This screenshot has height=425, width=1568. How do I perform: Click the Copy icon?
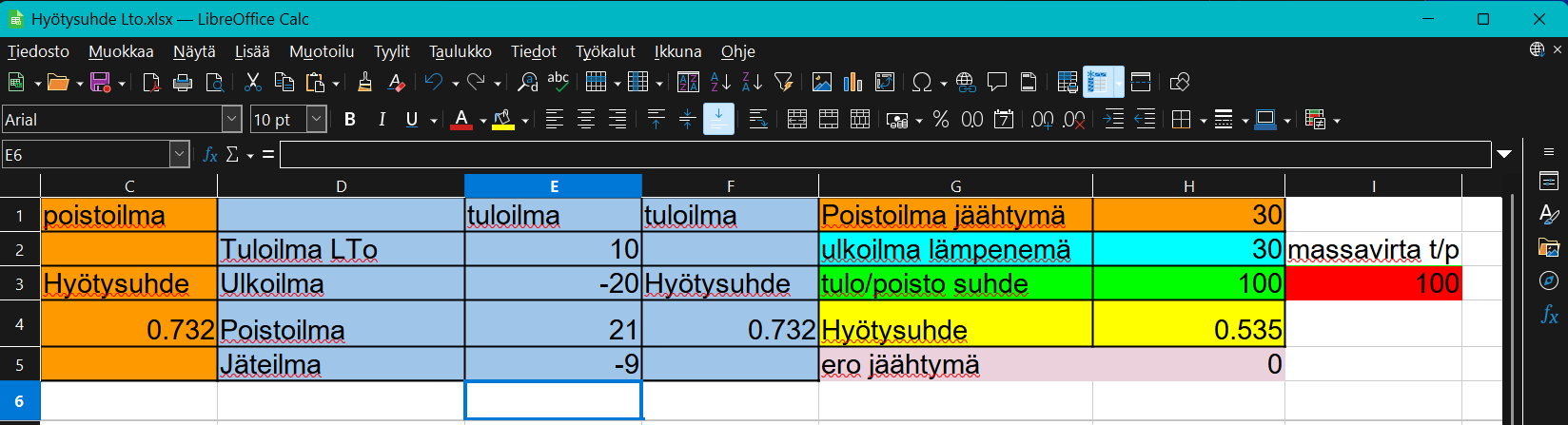(284, 83)
